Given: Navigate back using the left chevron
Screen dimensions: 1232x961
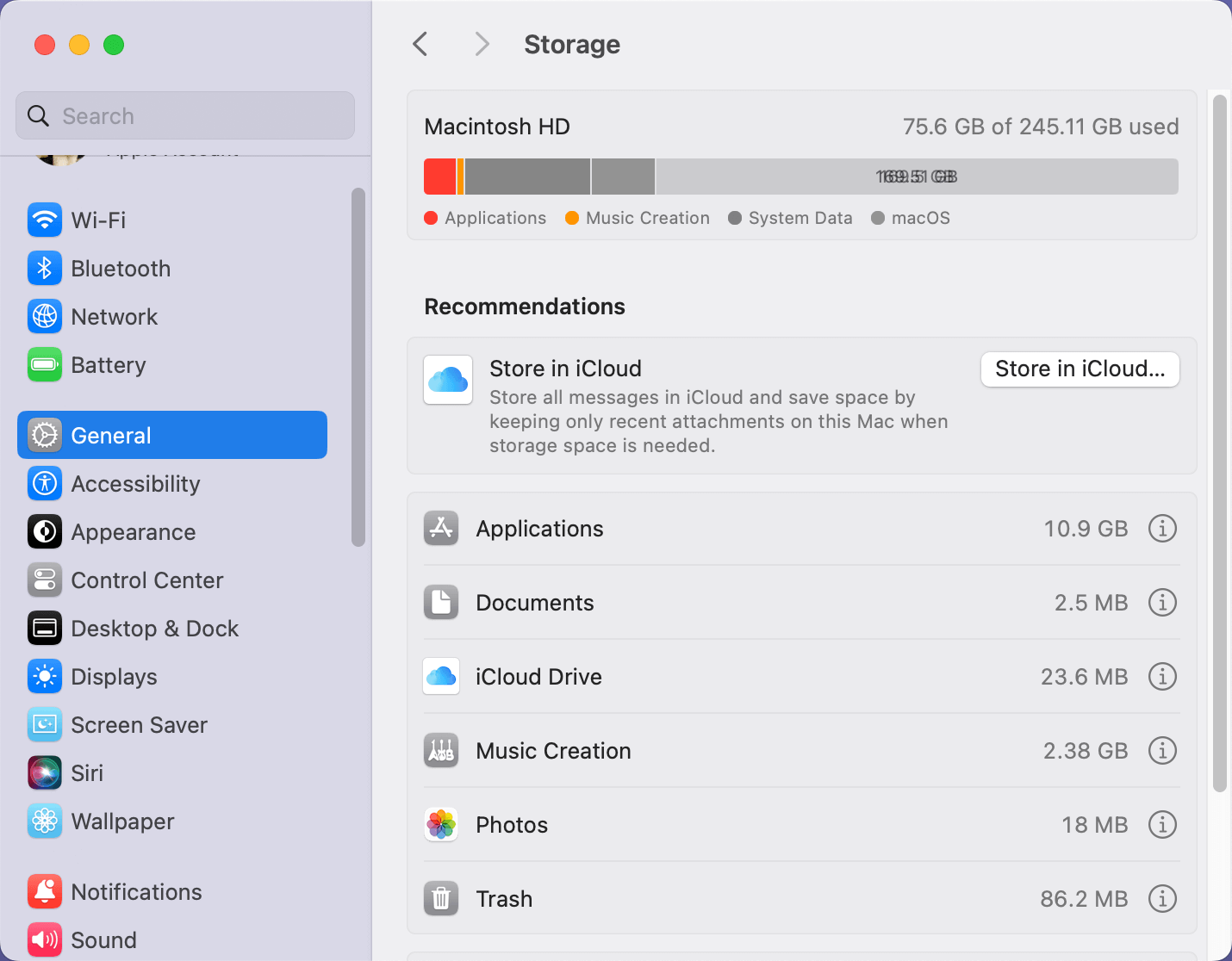Looking at the screenshot, I should (x=420, y=43).
